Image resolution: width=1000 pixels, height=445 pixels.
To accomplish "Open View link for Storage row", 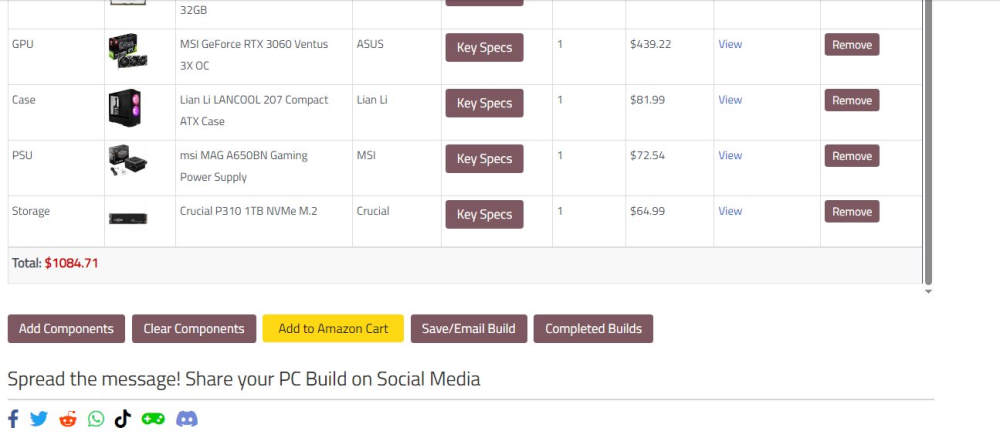I will tap(730, 211).
